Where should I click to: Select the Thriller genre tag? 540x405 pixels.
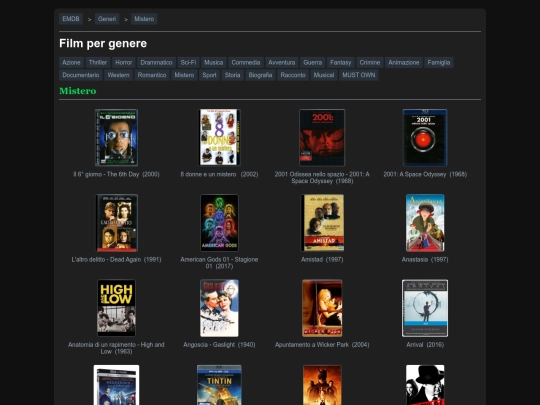[98, 62]
